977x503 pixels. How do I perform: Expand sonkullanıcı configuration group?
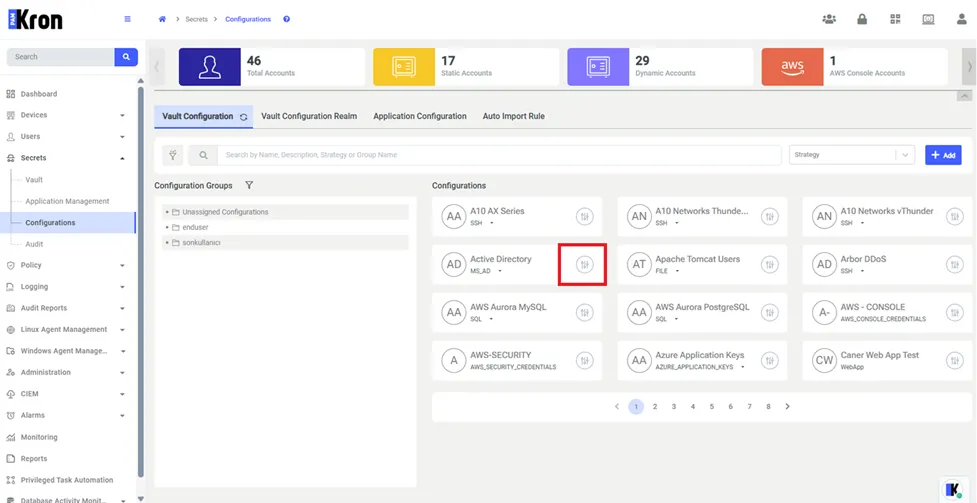click(285, 242)
